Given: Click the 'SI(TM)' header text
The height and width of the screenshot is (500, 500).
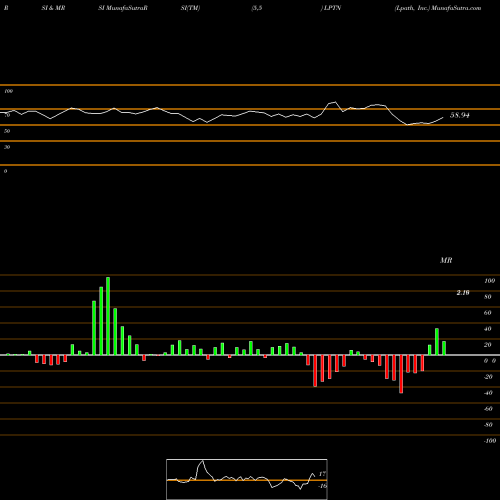Looking at the screenshot, I should (x=190, y=8).
